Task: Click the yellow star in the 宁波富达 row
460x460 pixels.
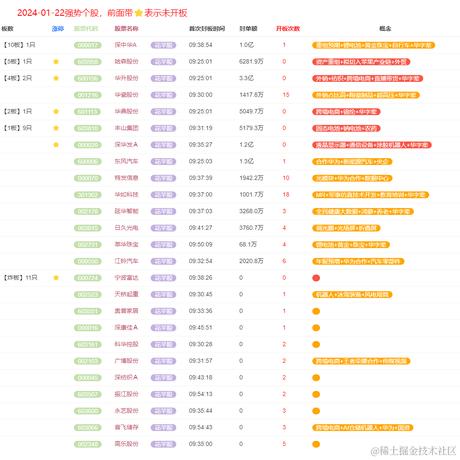Action: coord(56,278)
